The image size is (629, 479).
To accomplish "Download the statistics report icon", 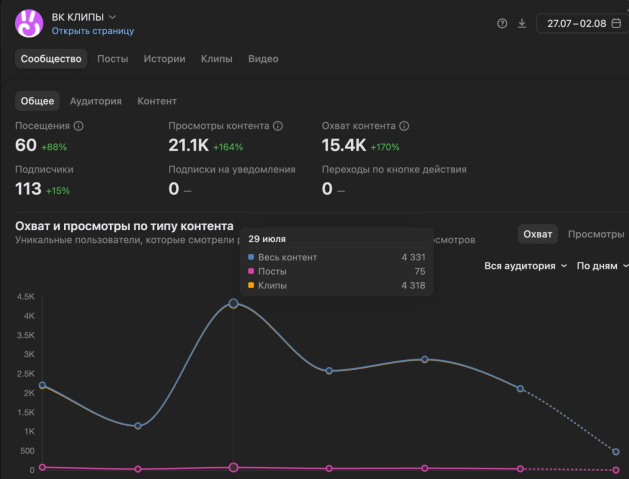I will tap(521, 24).
